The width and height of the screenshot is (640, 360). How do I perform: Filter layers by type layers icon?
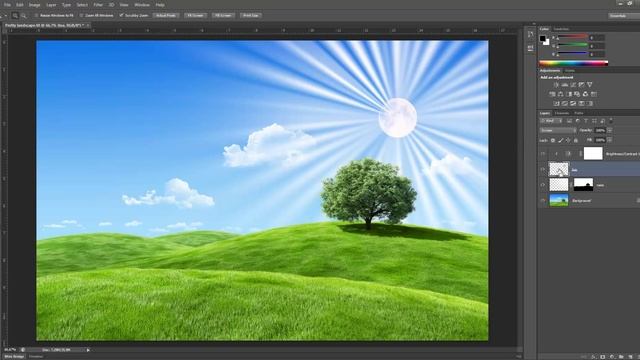586,121
